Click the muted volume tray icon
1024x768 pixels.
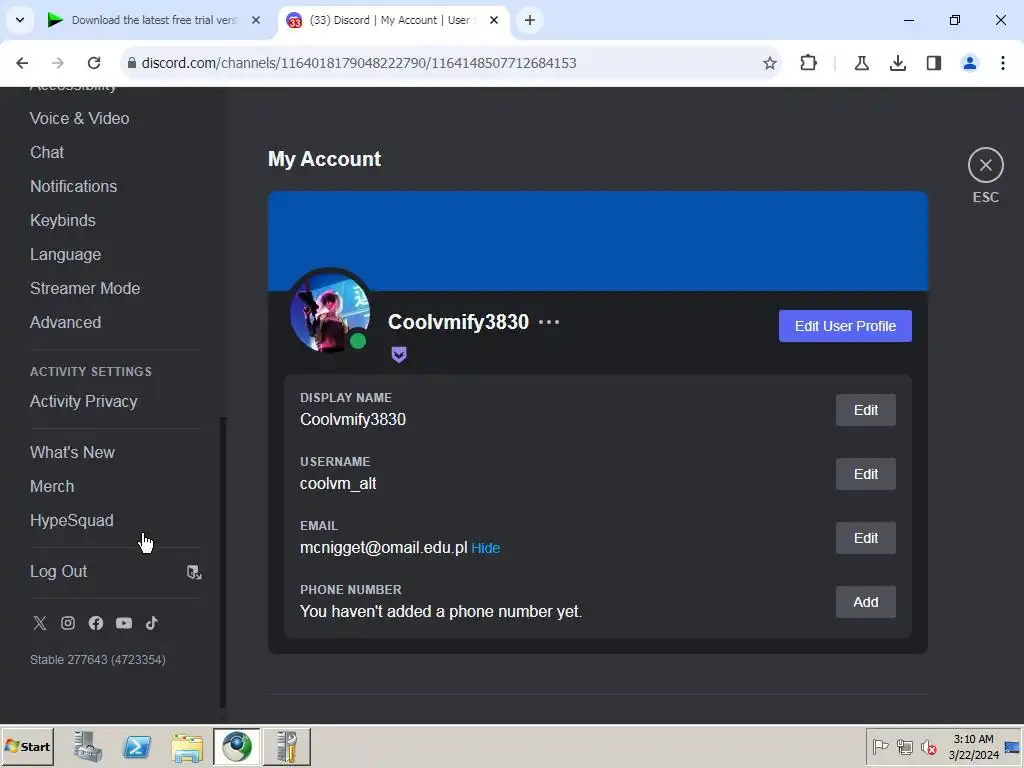click(x=928, y=746)
